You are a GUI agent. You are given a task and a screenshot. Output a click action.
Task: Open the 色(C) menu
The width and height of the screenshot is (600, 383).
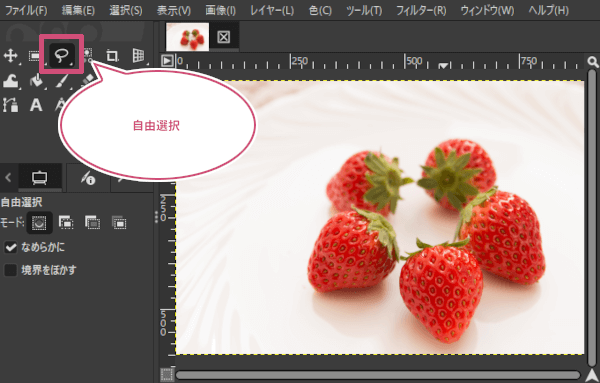pyautogui.click(x=320, y=10)
